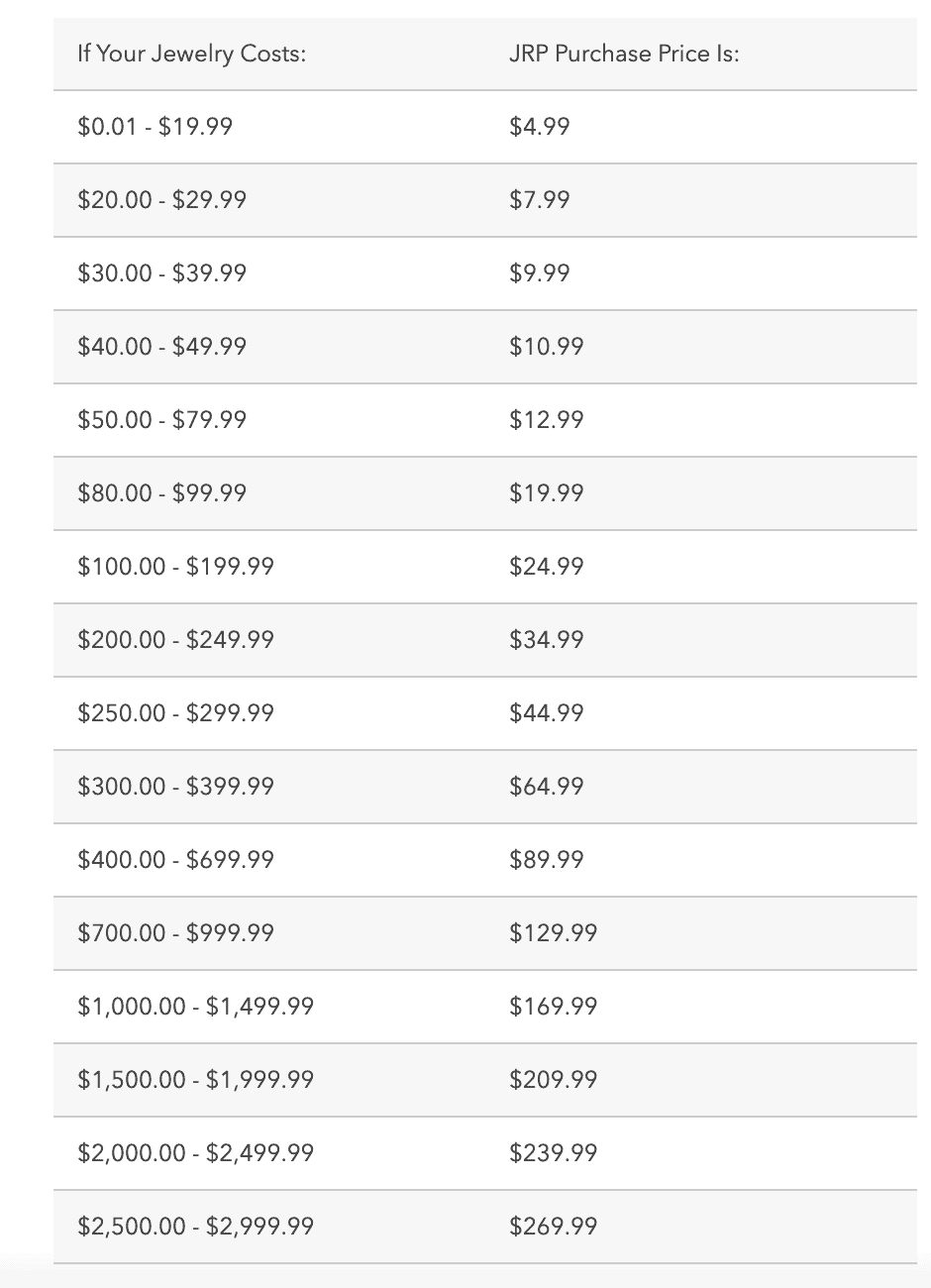Click the $24.99 price value
This screenshot has width=931, height=1288.
(547, 567)
